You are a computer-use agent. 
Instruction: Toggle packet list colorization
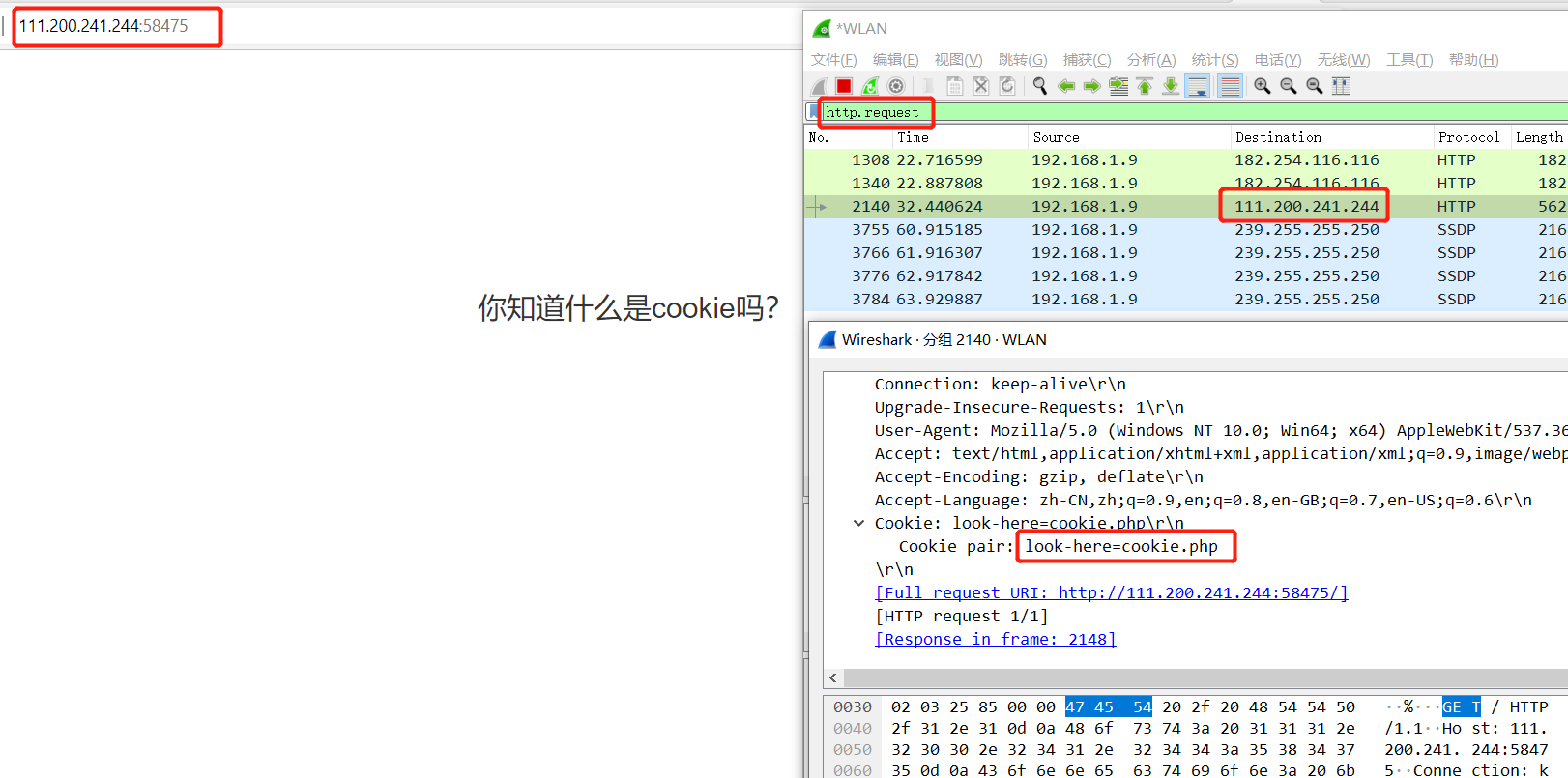click(1230, 86)
